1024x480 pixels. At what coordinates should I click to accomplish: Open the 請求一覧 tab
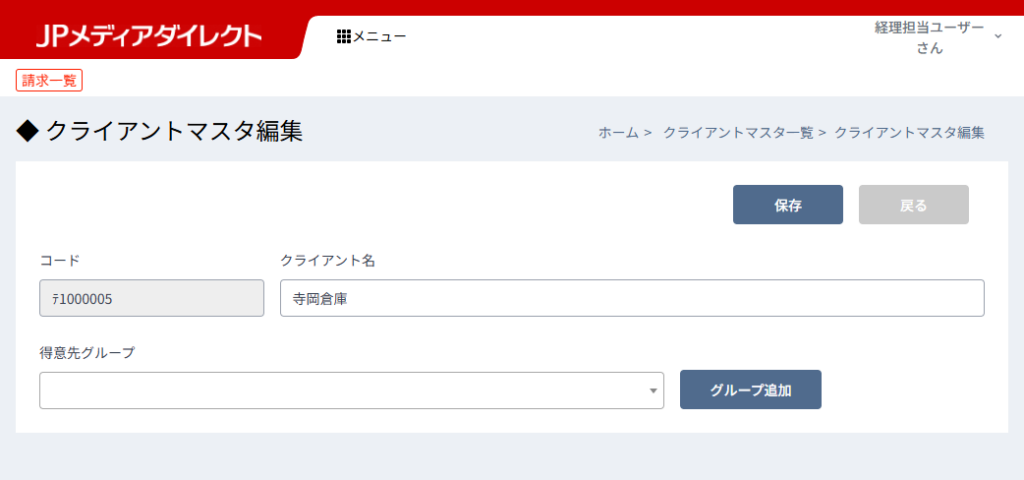(49, 81)
